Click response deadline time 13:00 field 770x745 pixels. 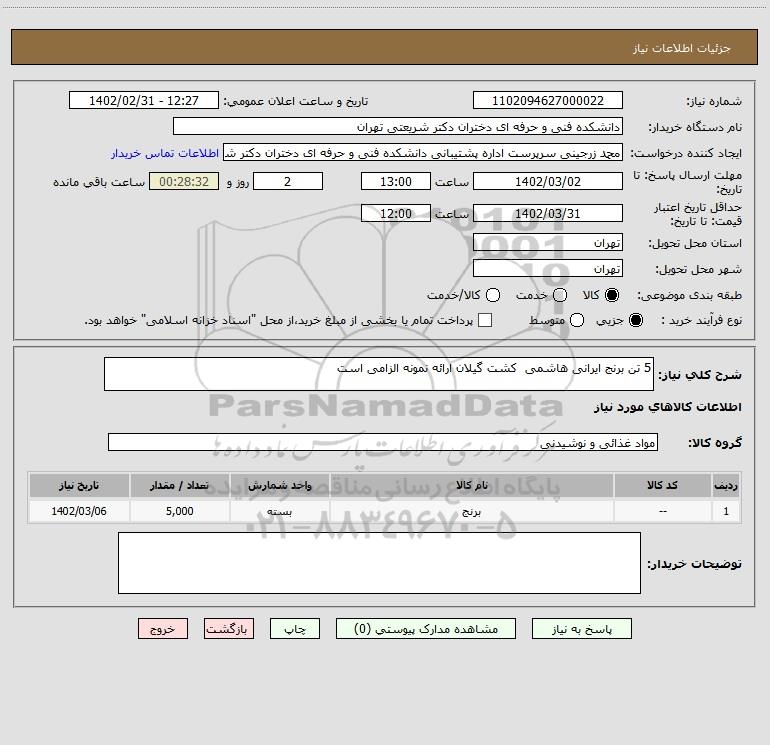(396, 181)
